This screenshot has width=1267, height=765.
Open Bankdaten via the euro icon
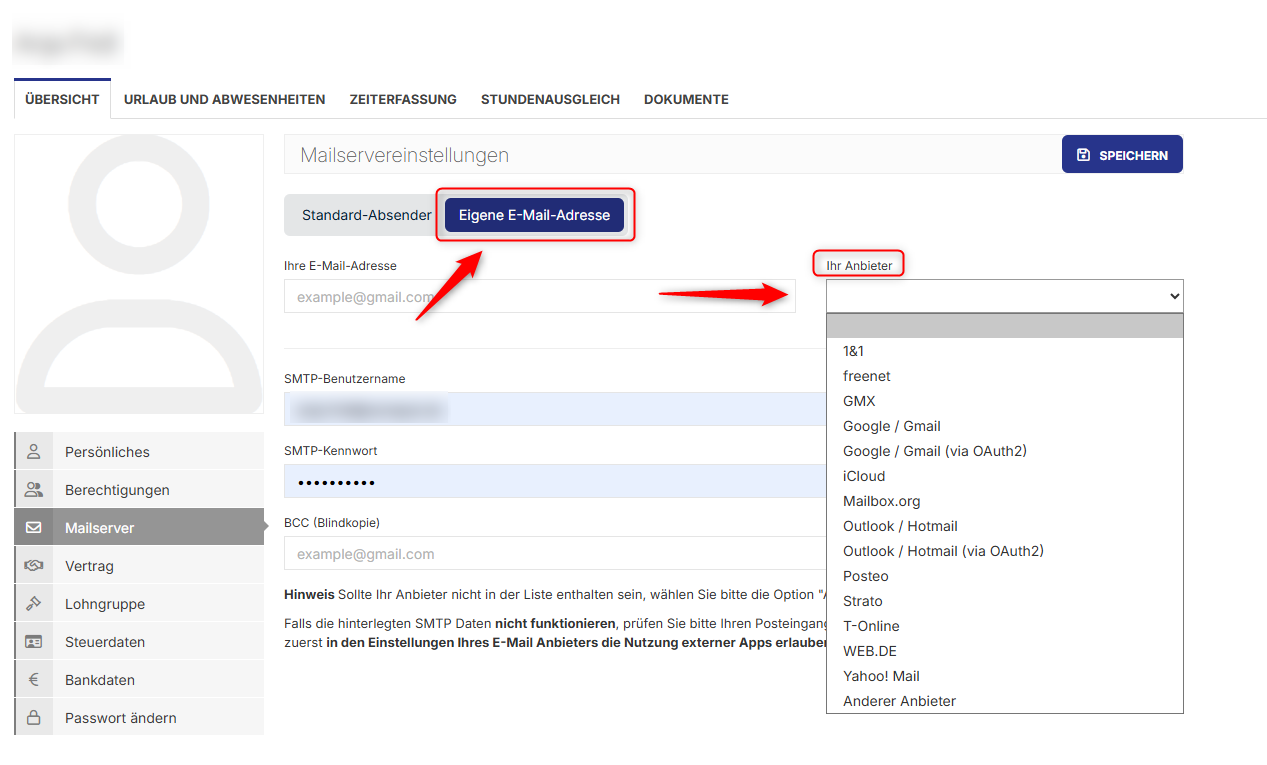pyautogui.click(x=33, y=679)
